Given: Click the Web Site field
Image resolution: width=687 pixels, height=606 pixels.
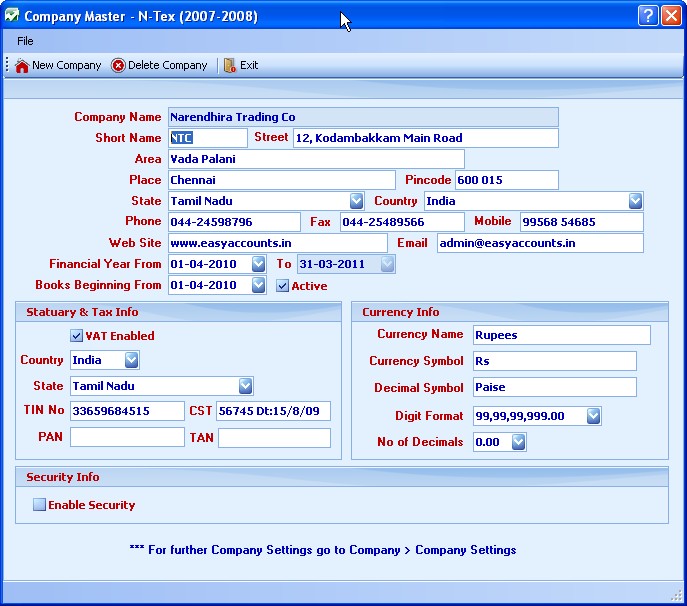Looking at the screenshot, I should click(278, 243).
